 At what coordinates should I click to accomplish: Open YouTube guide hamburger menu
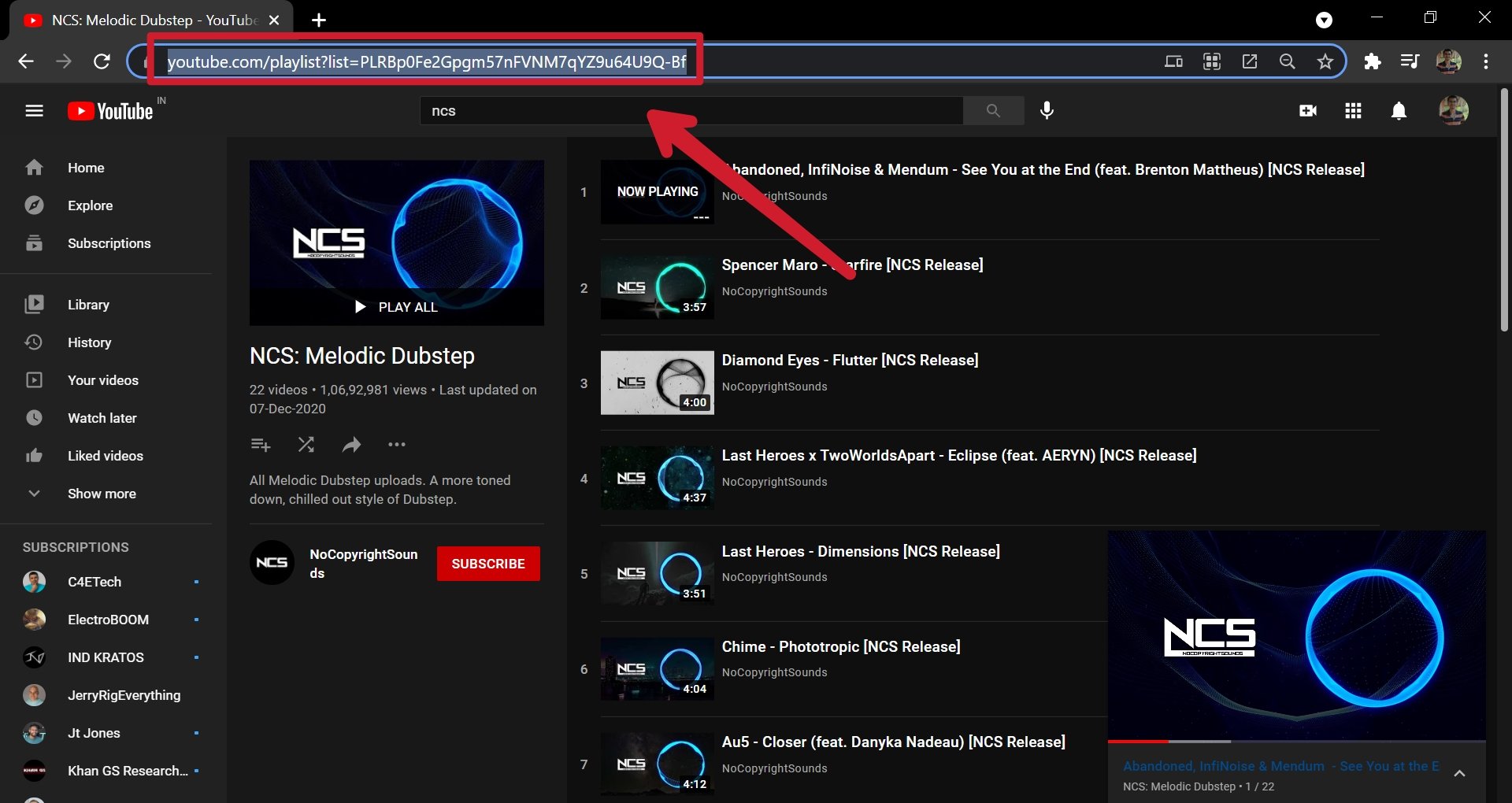click(x=34, y=111)
